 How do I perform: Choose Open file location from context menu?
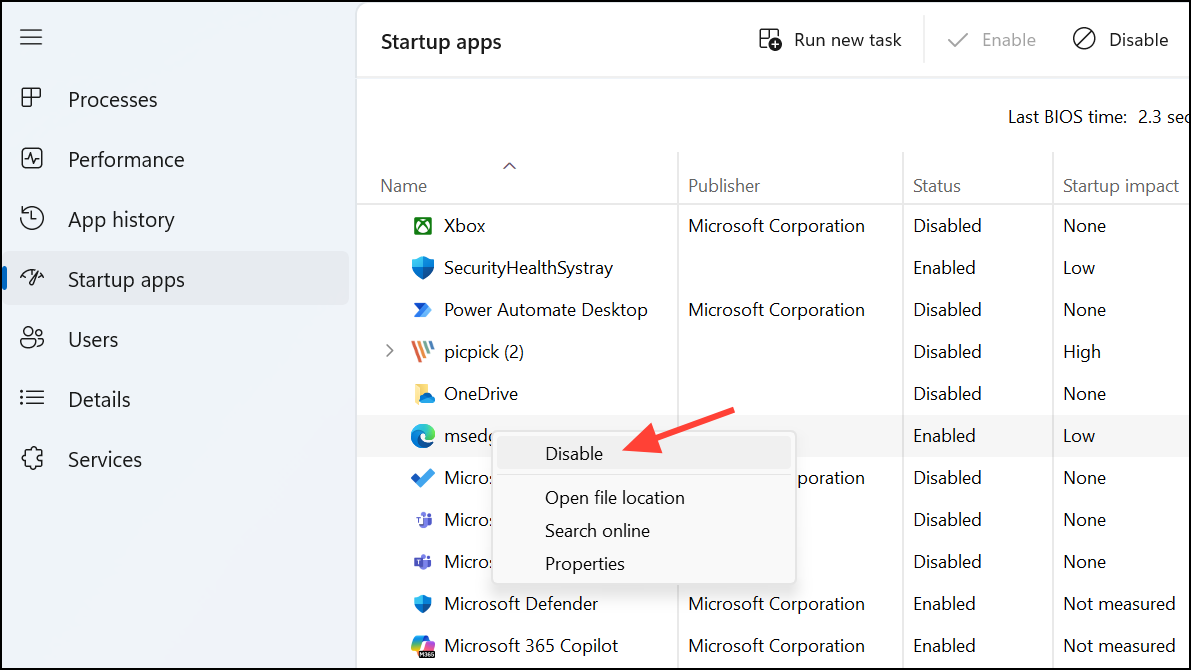point(614,497)
